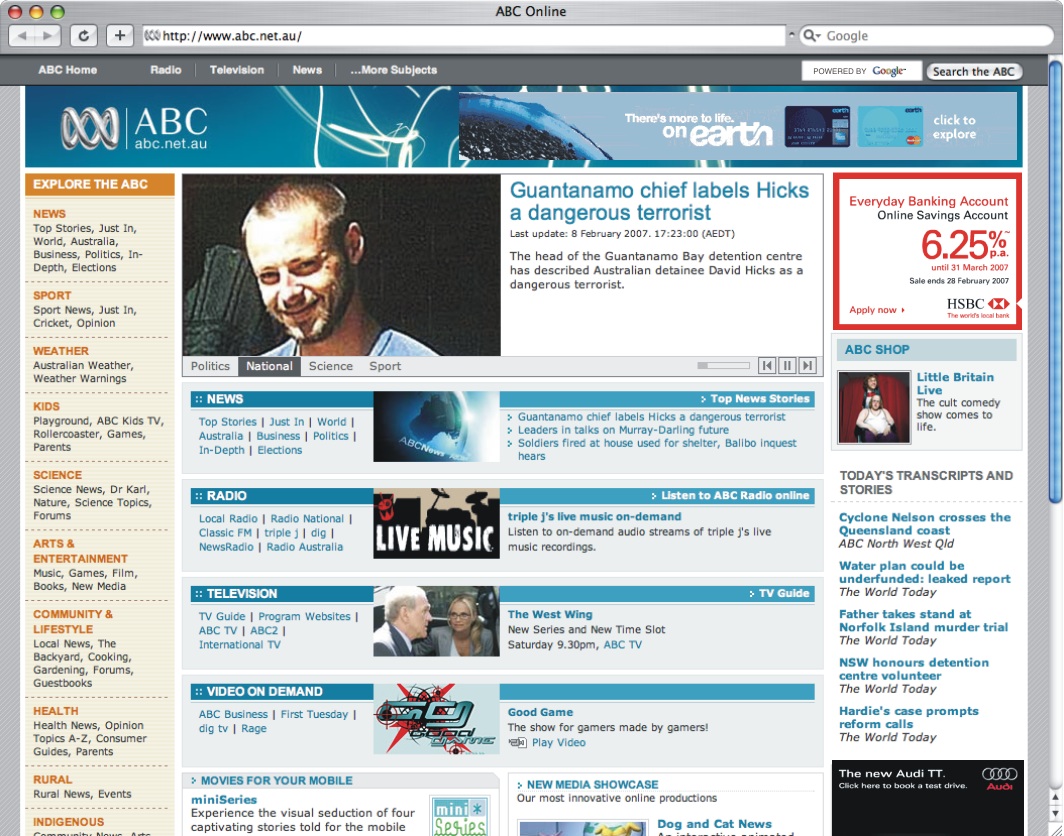Open the SPORT sidebar heading
This screenshot has height=836, width=1064.
52,296
